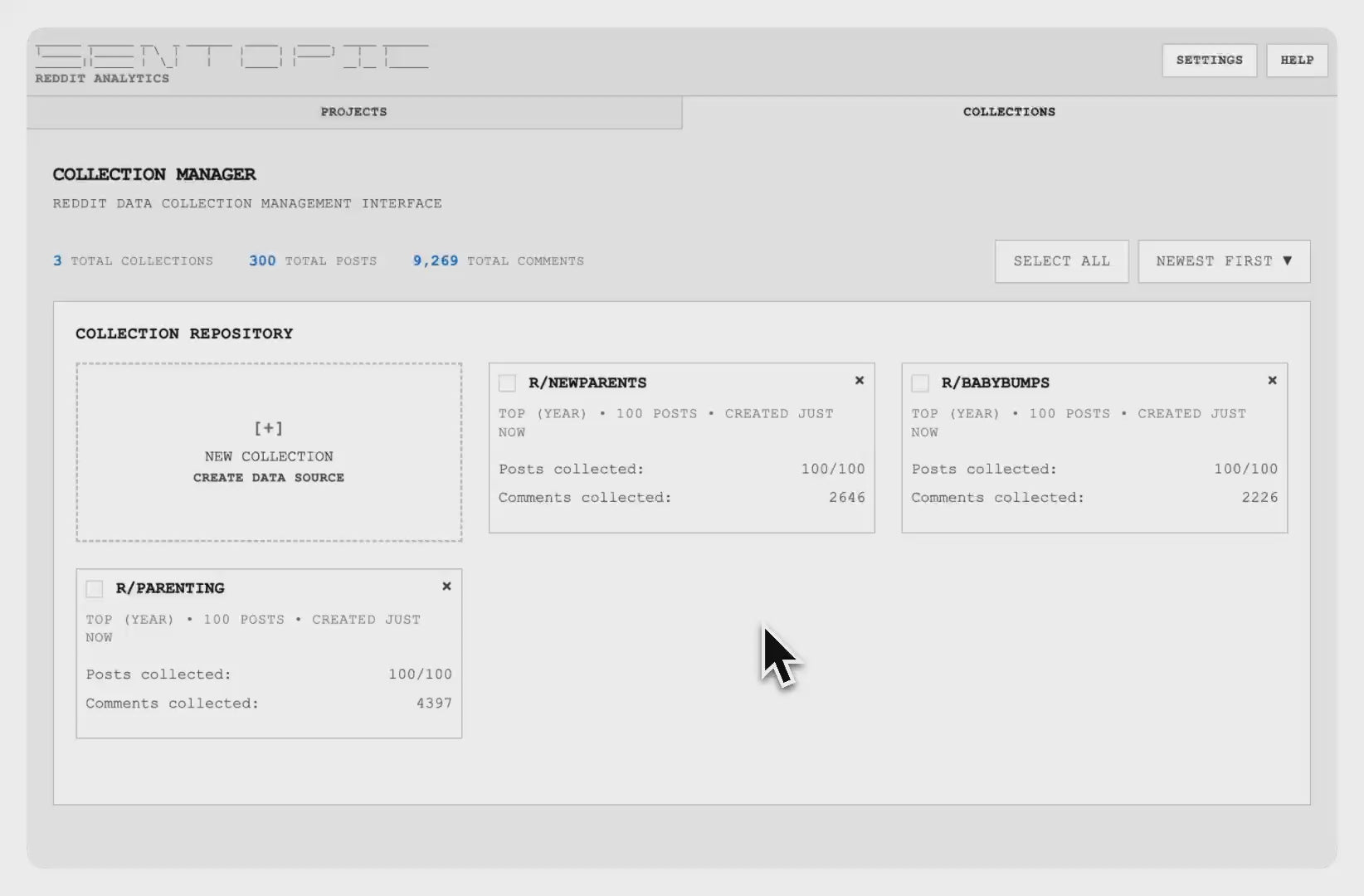
Task: Open the Newest First sort dropdown
Action: [1224, 261]
